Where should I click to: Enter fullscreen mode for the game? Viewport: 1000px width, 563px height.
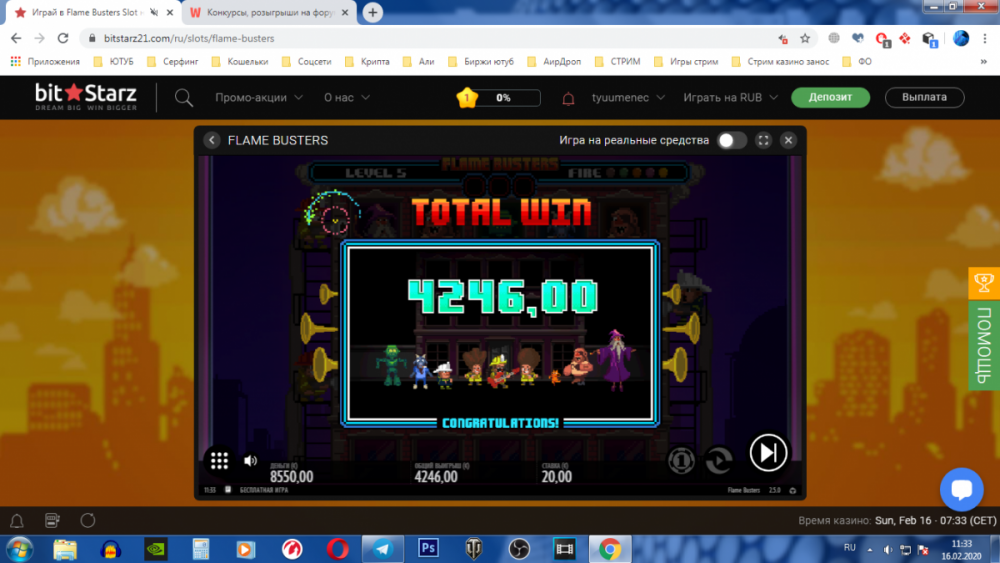(763, 141)
